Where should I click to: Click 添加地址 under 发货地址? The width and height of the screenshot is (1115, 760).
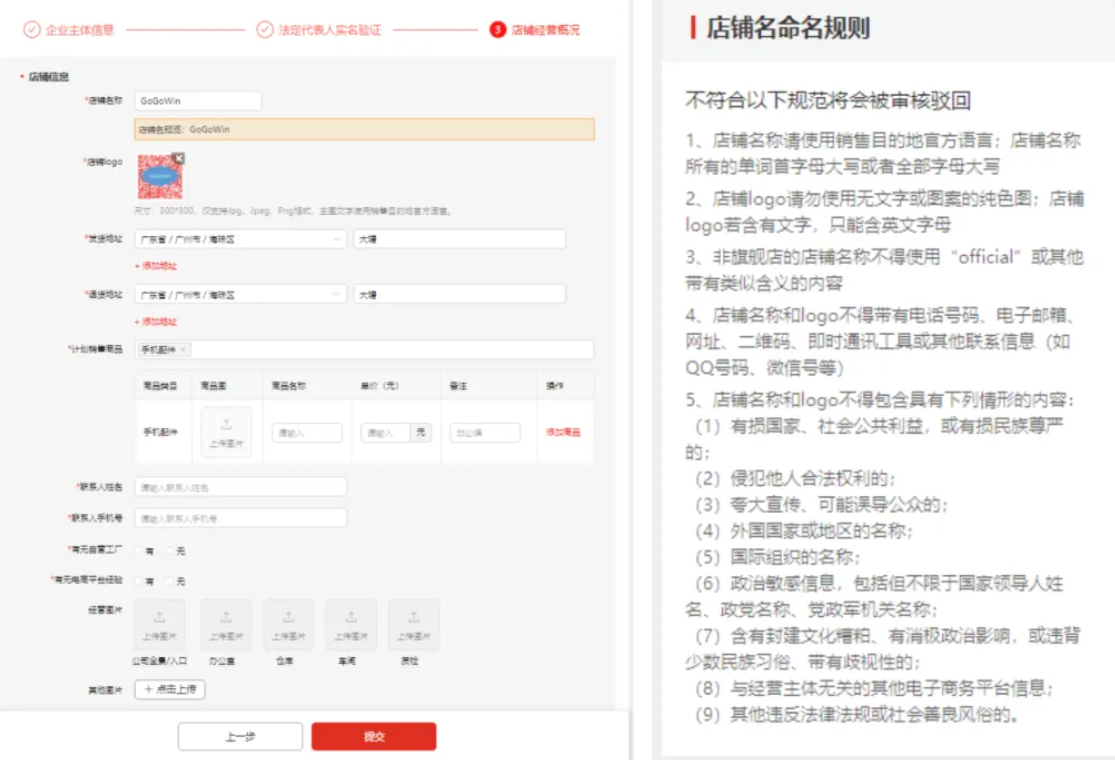pyautogui.click(x=156, y=266)
